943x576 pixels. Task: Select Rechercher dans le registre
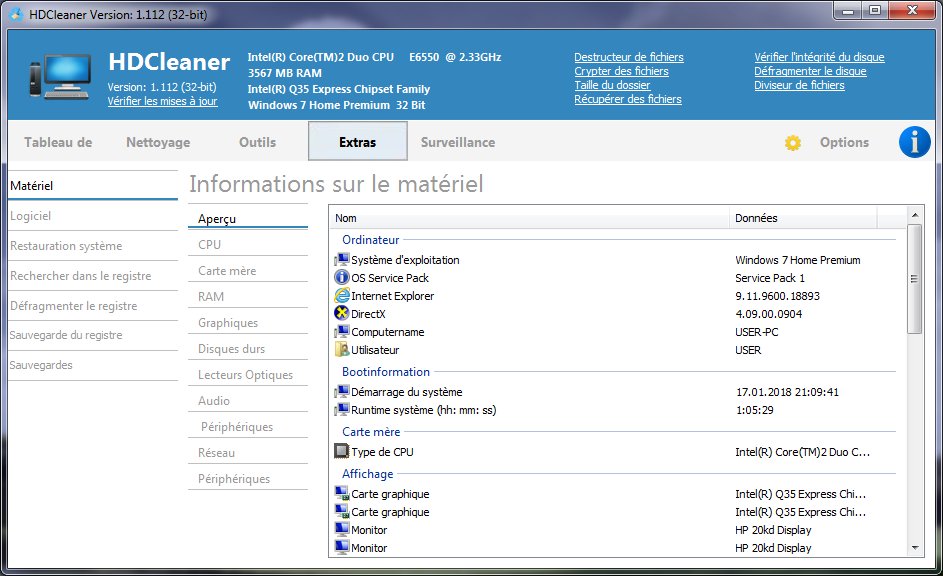coord(93,276)
